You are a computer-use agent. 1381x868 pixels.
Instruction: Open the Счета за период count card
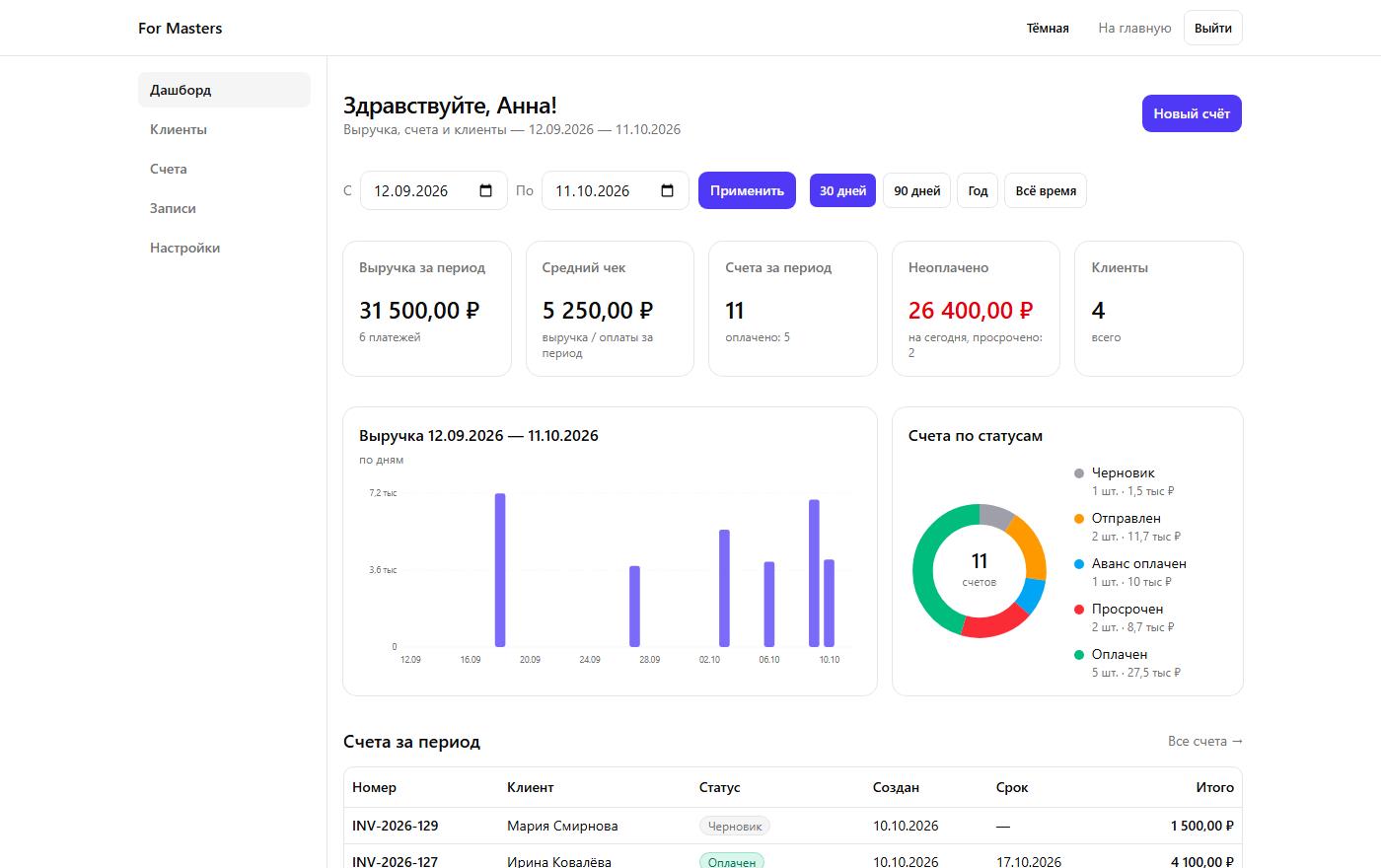click(x=793, y=309)
